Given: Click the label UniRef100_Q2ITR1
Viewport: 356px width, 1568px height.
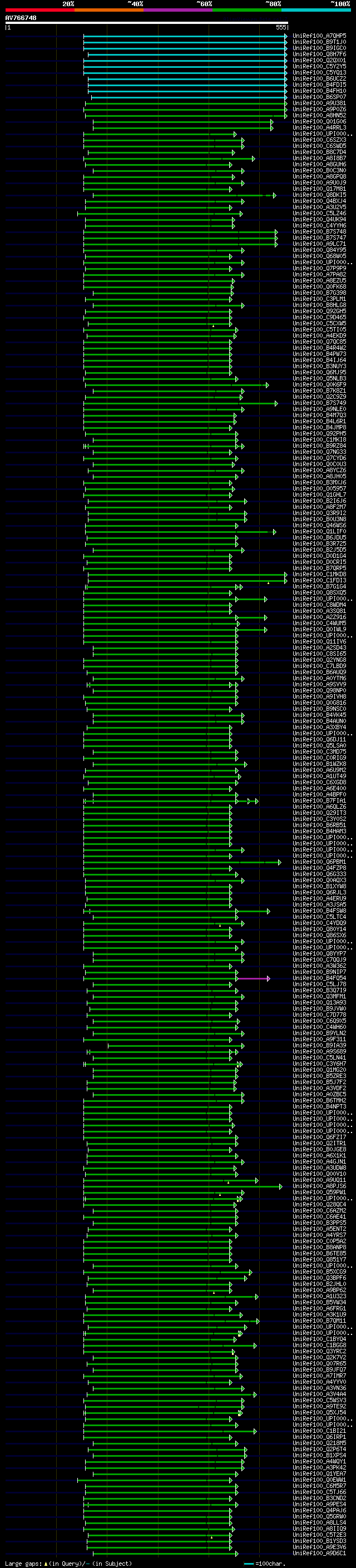Looking at the screenshot, I should coord(319,1144).
